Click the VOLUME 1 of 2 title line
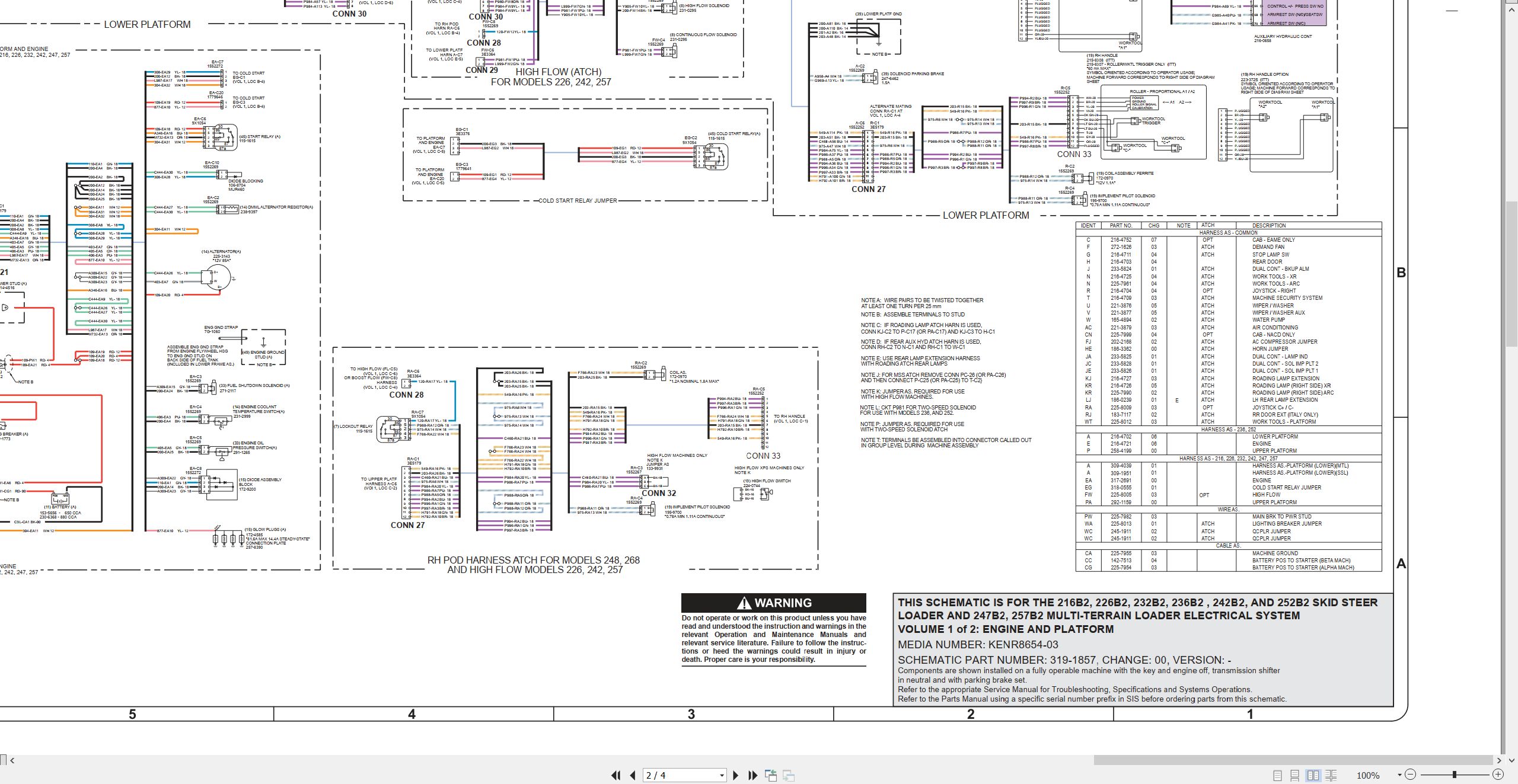 click(x=1006, y=629)
